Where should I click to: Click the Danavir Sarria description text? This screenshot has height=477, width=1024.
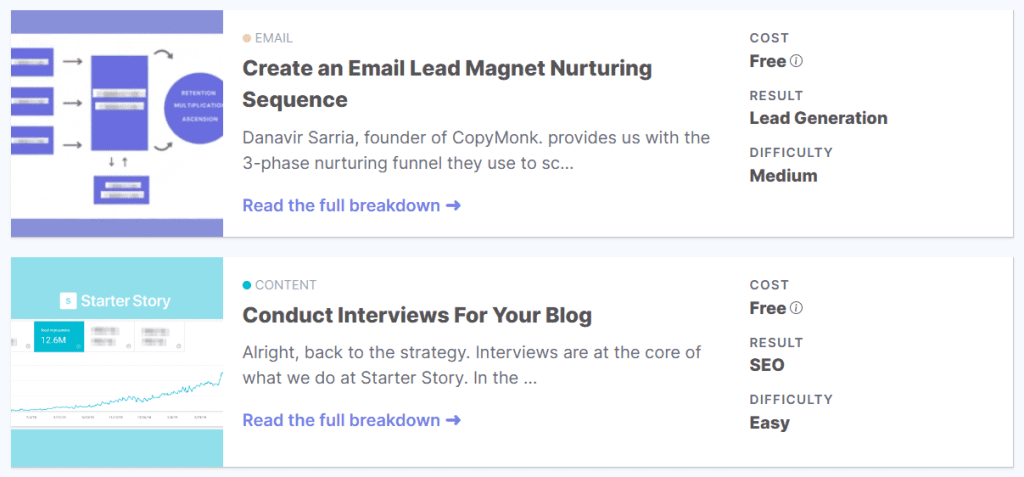click(476, 150)
